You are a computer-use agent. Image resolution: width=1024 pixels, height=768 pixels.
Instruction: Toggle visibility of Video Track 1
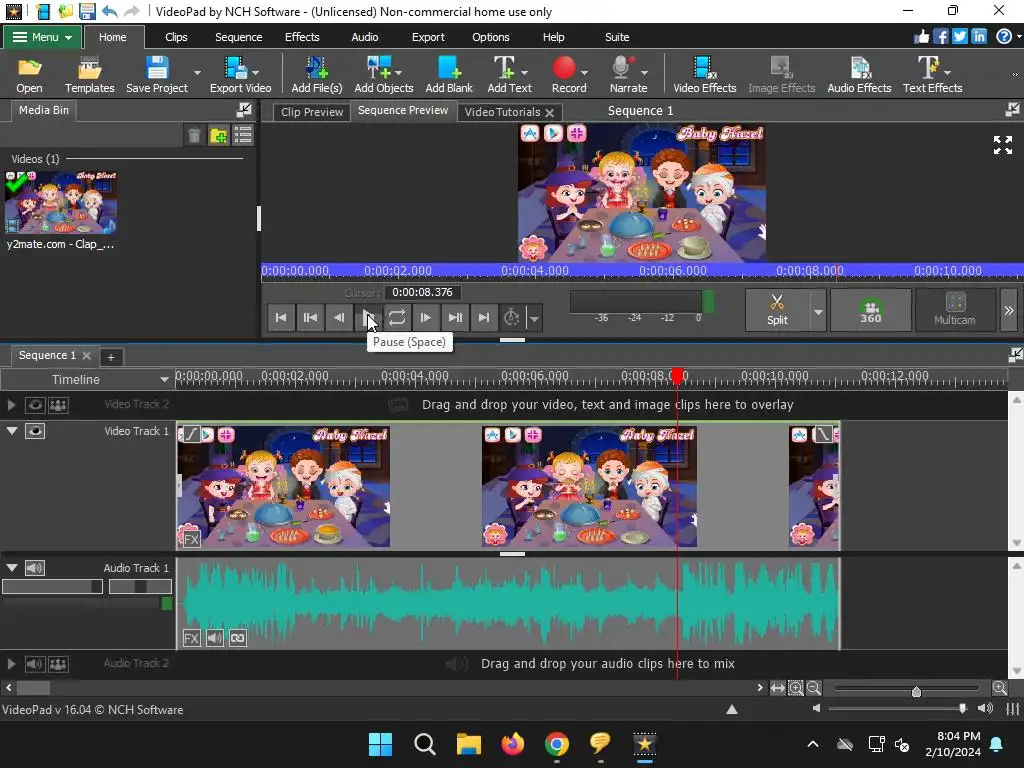pos(35,431)
